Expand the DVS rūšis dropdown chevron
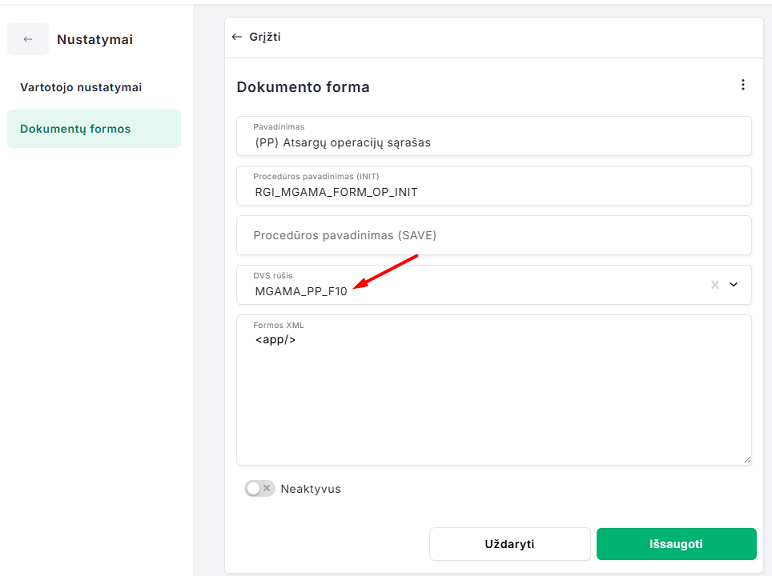This screenshot has width=772, height=576. pos(734,285)
